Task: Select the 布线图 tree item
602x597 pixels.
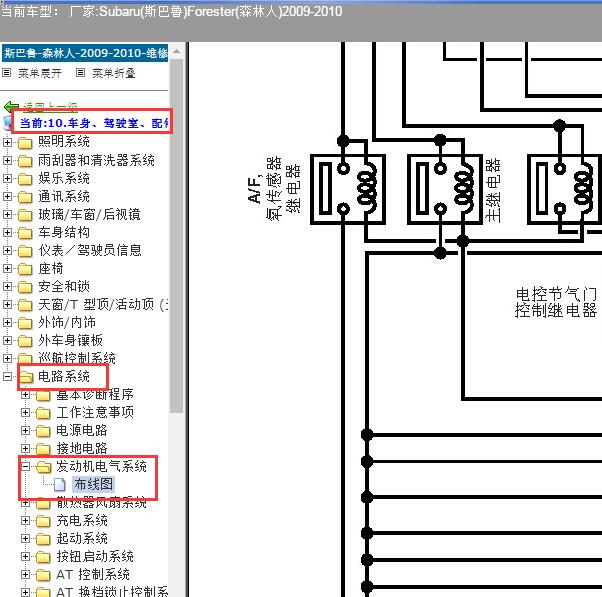Action: pos(94,485)
